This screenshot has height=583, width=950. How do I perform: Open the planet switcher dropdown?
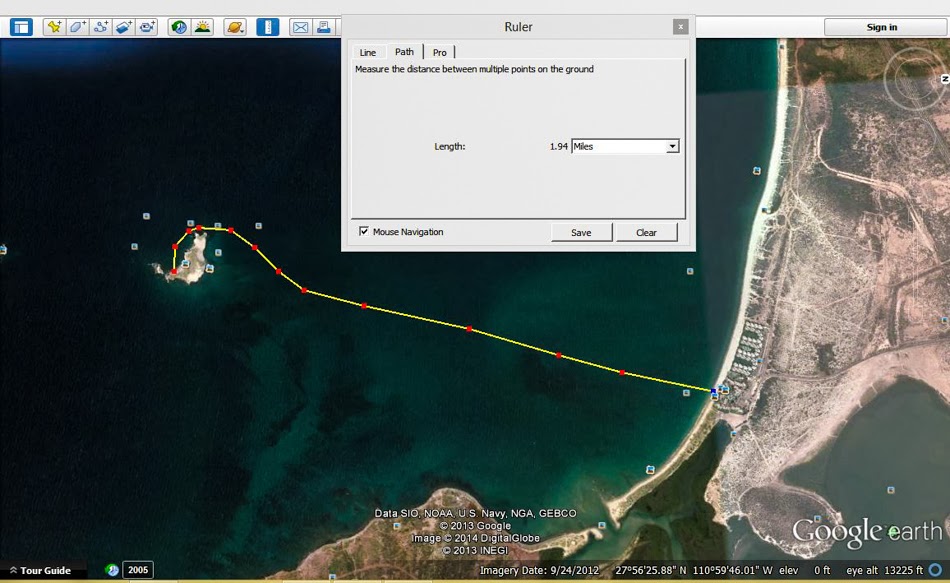234,27
